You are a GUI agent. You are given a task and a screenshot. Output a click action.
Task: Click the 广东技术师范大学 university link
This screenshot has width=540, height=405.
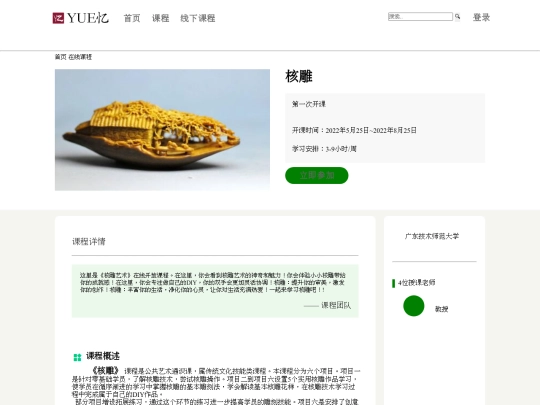pos(432,236)
